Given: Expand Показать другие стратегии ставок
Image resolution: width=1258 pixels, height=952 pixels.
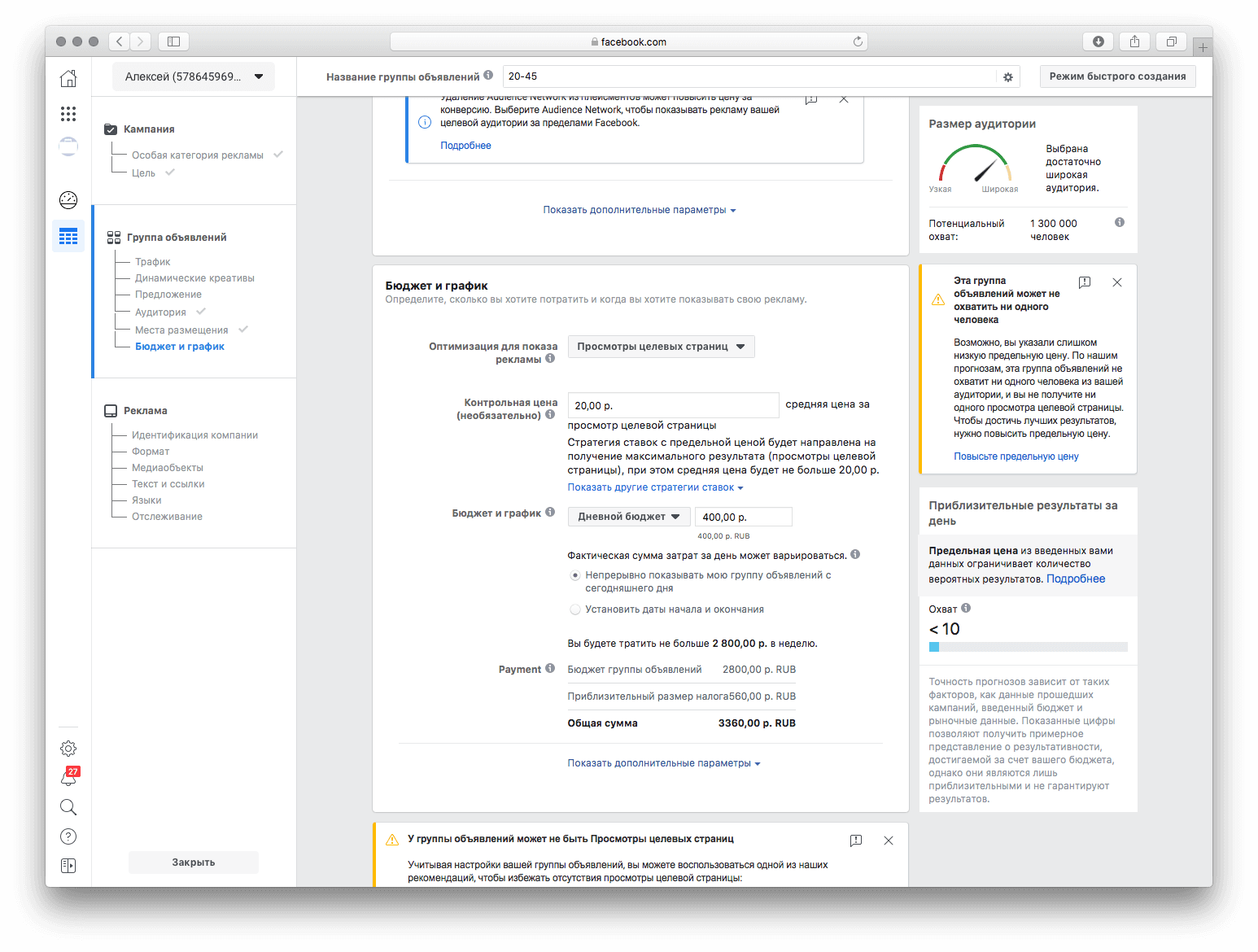Looking at the screenshot, I should coord(656,487).
